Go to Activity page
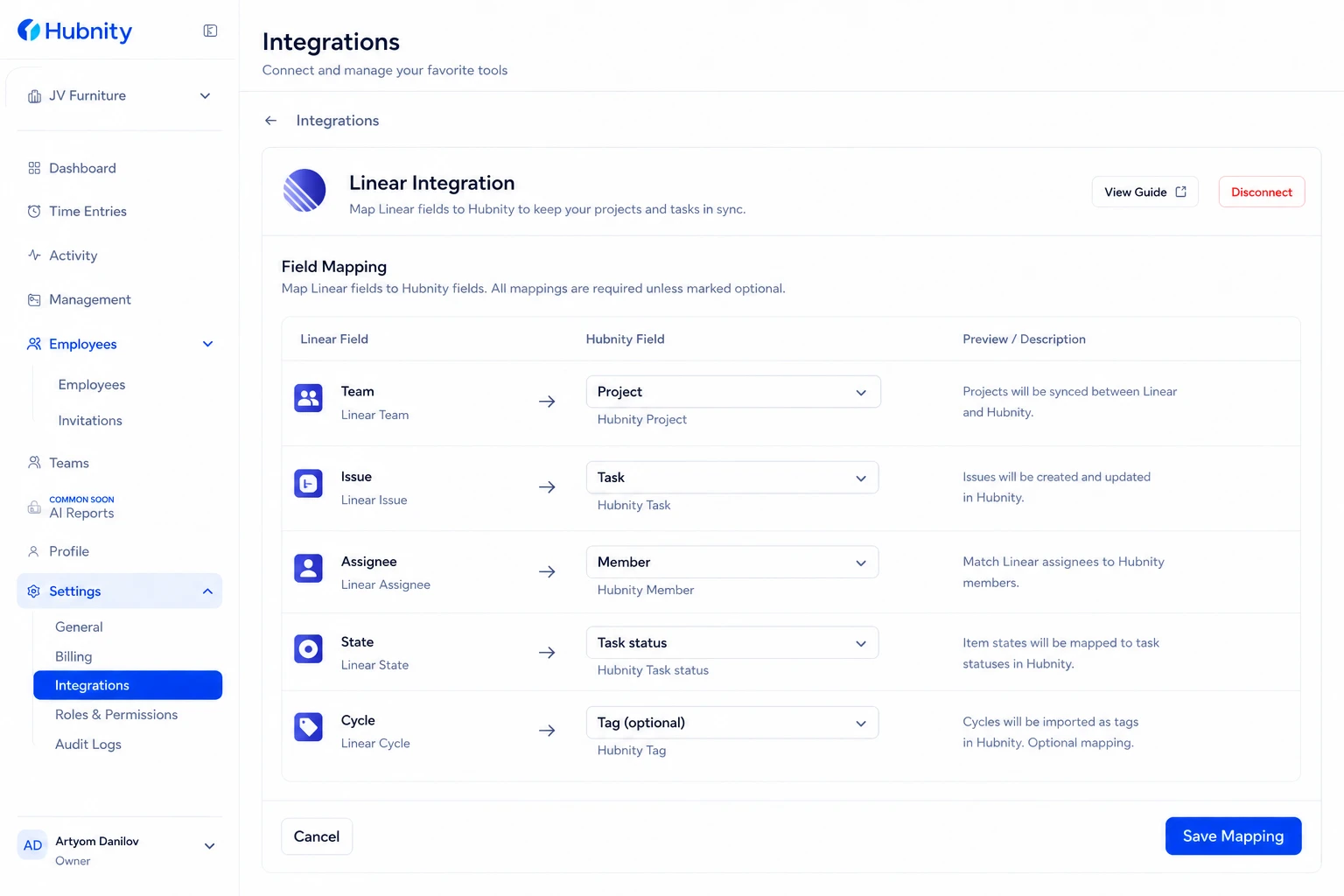The width and height of the screenshot is (1344, 896). [73, 255]
